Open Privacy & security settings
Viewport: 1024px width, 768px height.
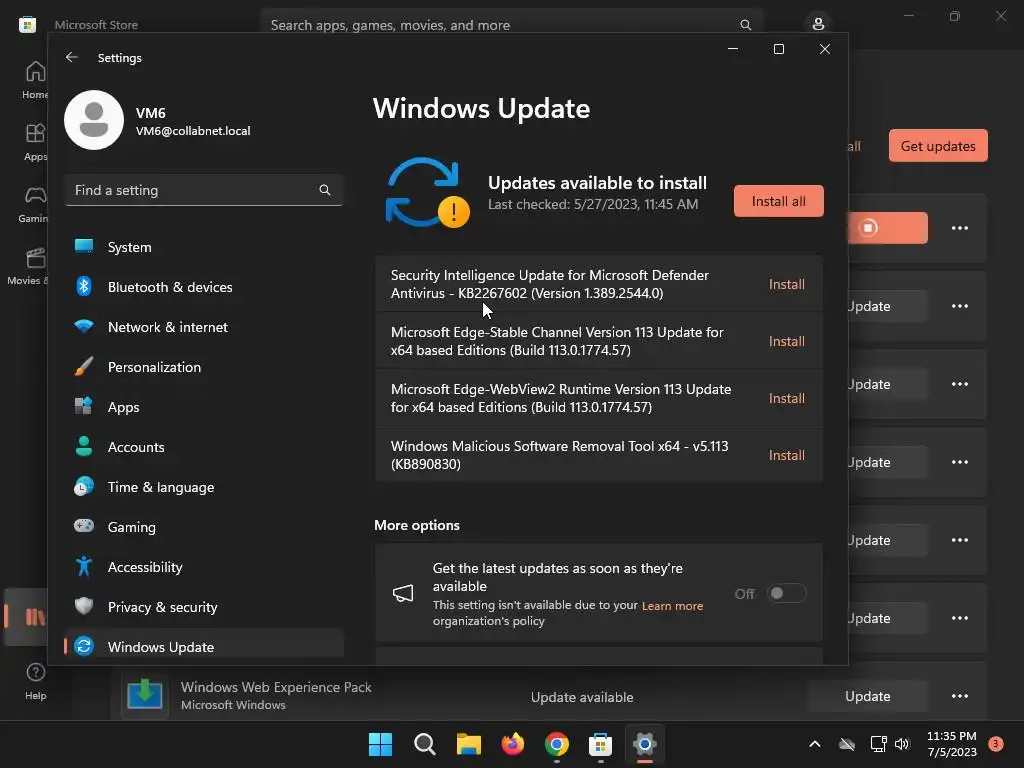[204, 607]
